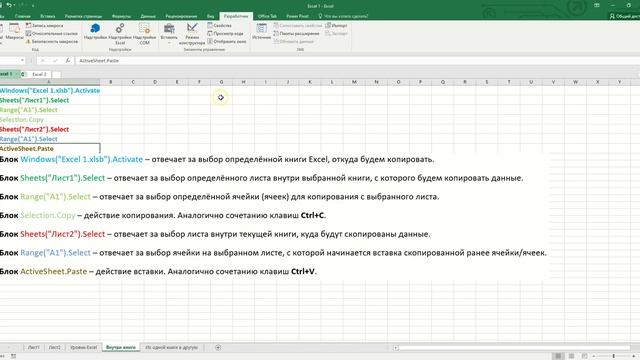640x360 pixels.
Task: Open Надстройки COM add-ins
Action: (x=144, y=33)
